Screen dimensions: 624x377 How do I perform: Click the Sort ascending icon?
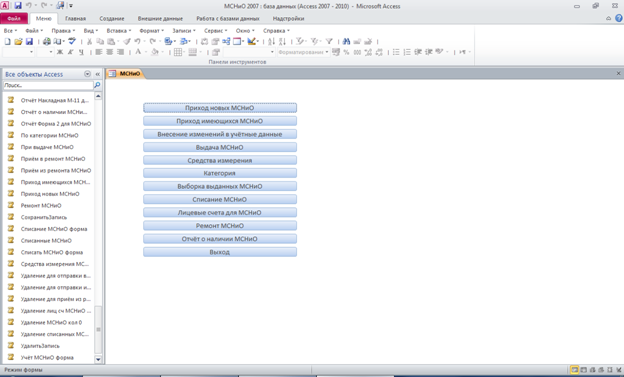point(271,41)
